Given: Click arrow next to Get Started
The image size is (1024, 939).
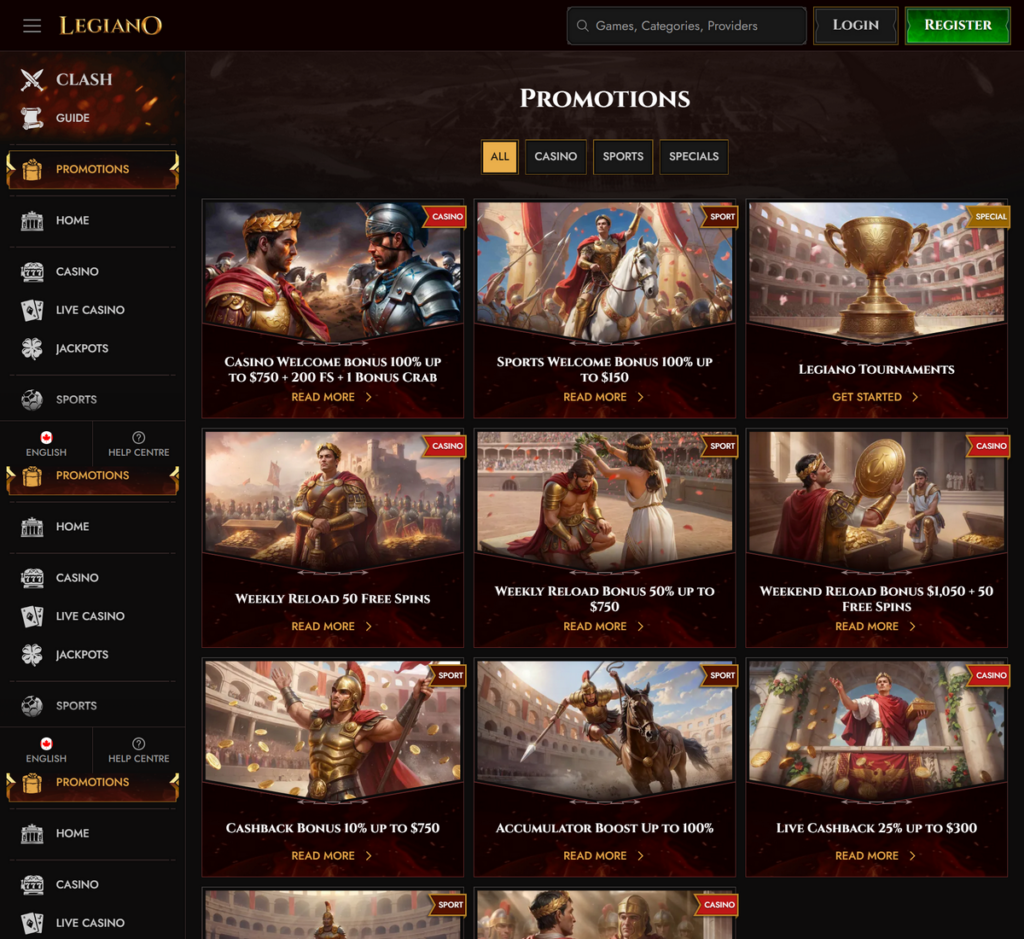Looking at the screenshot, I should click(x=914, y=397).
